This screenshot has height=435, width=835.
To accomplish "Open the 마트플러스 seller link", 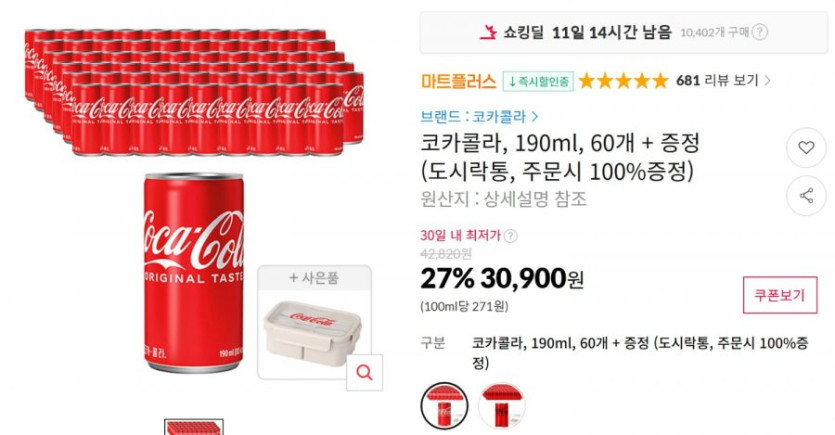I will coord(459,81).
